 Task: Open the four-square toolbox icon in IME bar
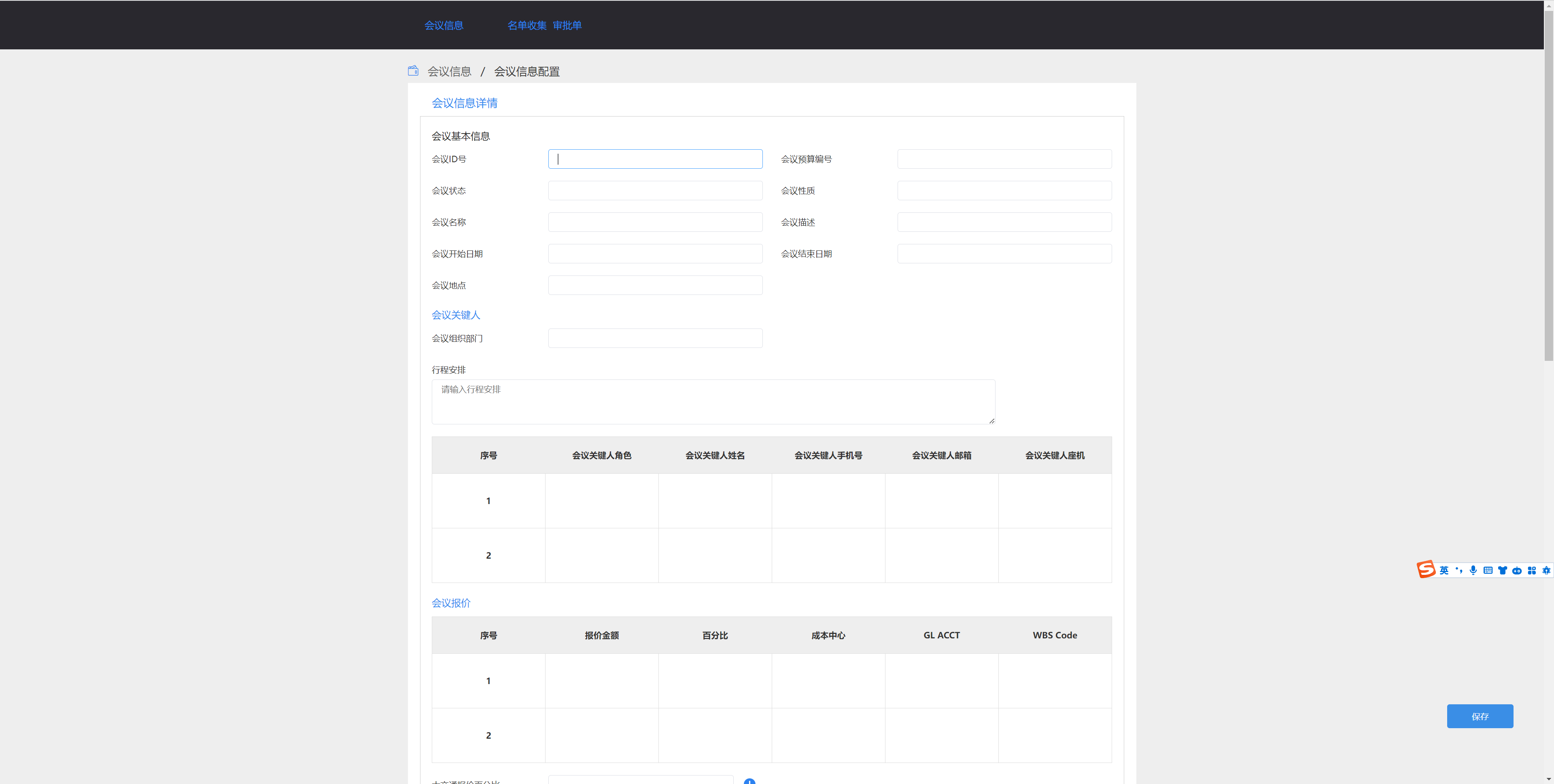[x=1532, y=570]
